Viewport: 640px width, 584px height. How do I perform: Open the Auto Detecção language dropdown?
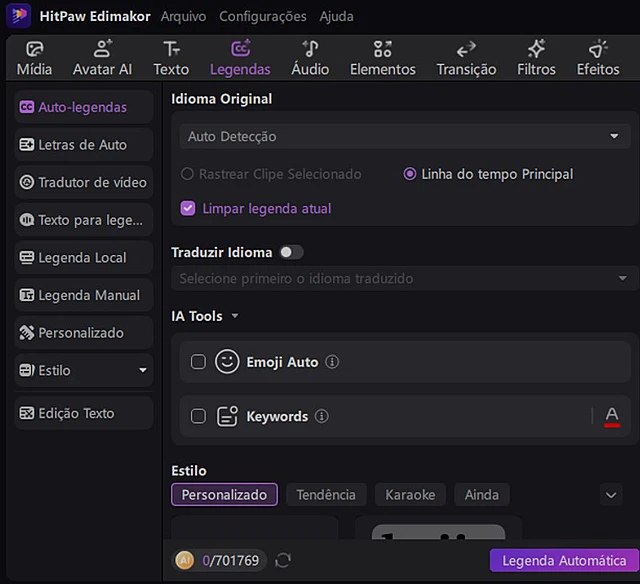pos(405,136)
